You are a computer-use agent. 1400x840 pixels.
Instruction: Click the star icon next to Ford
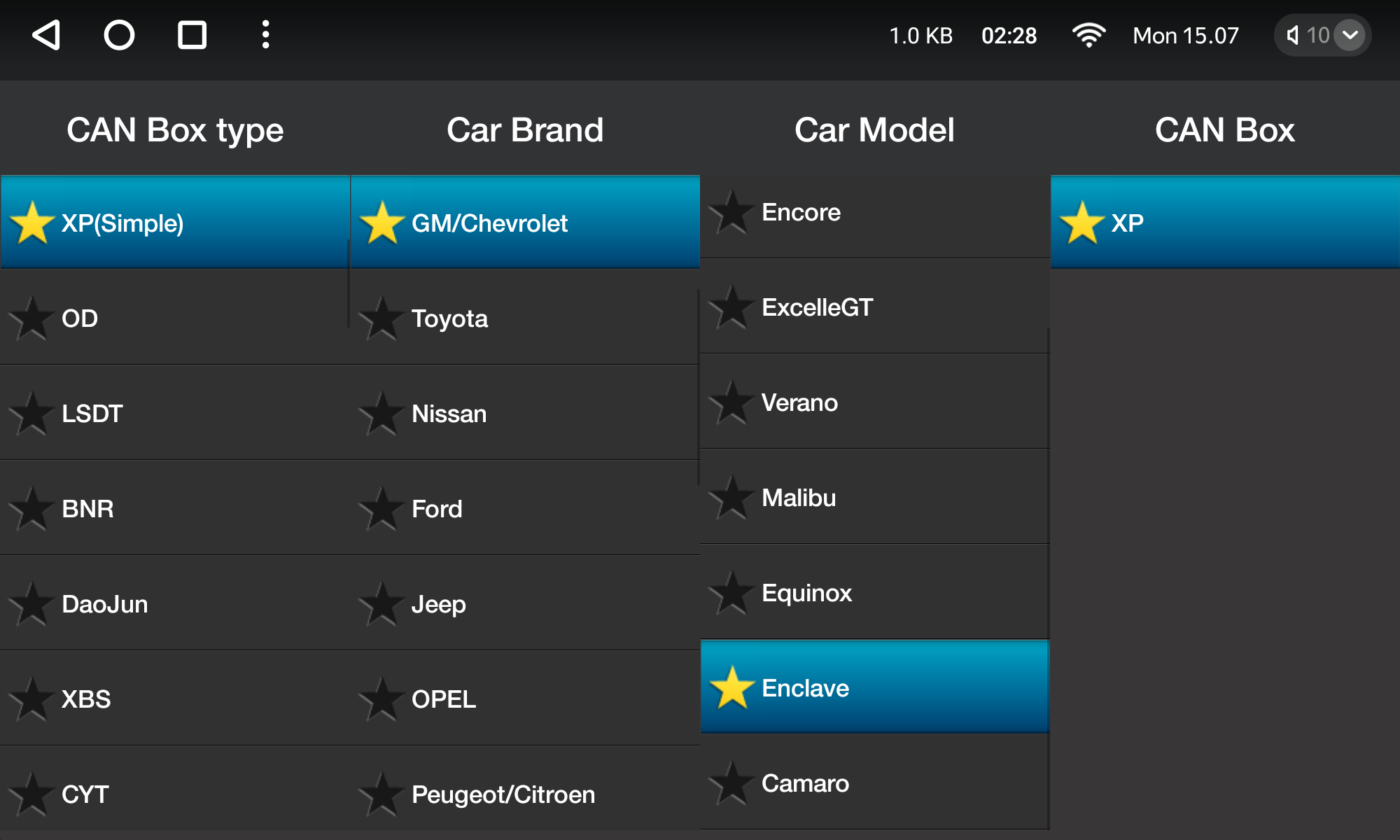pyautogui.click(x=381, y=509)
